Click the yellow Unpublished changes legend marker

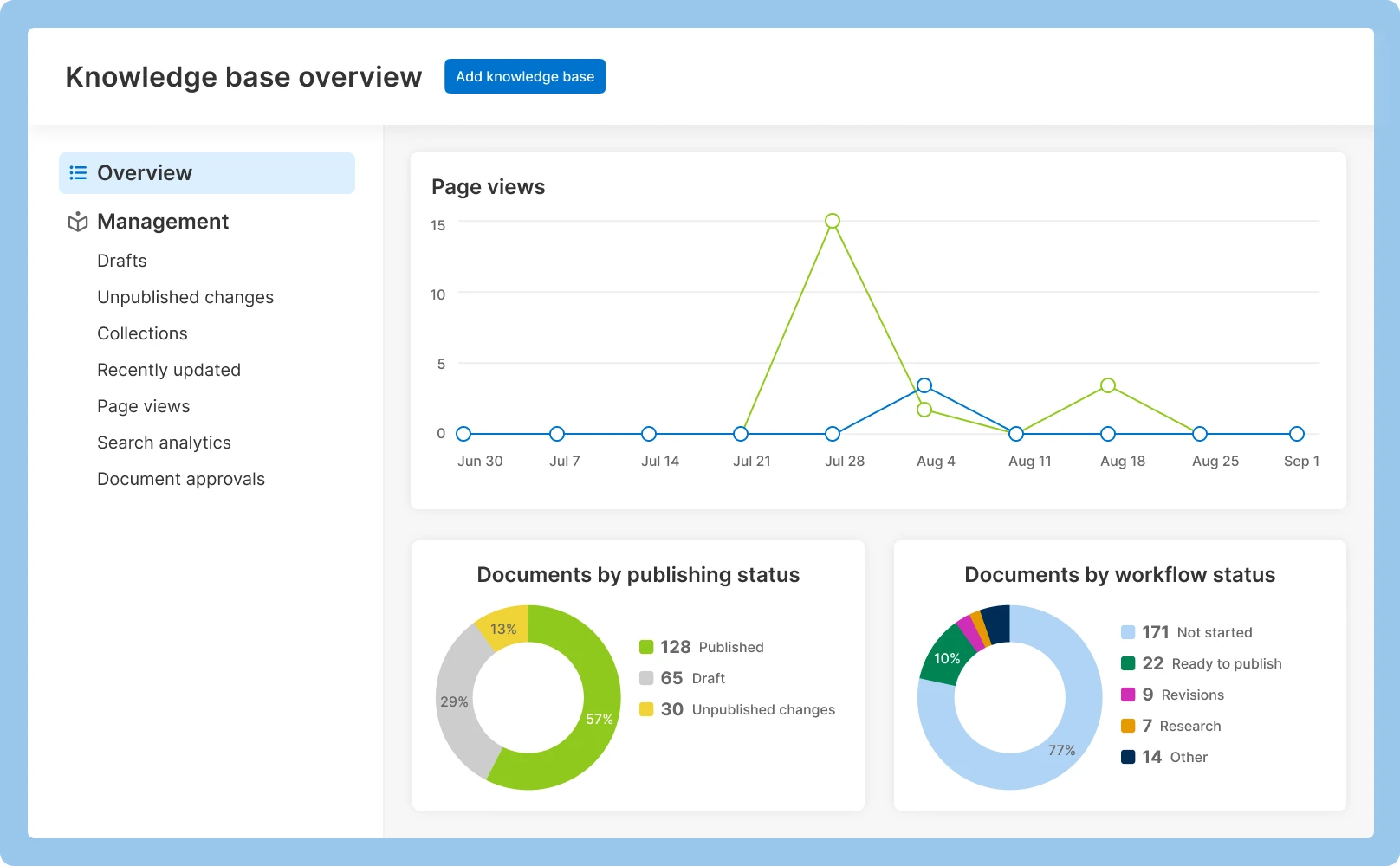(646, 708)
